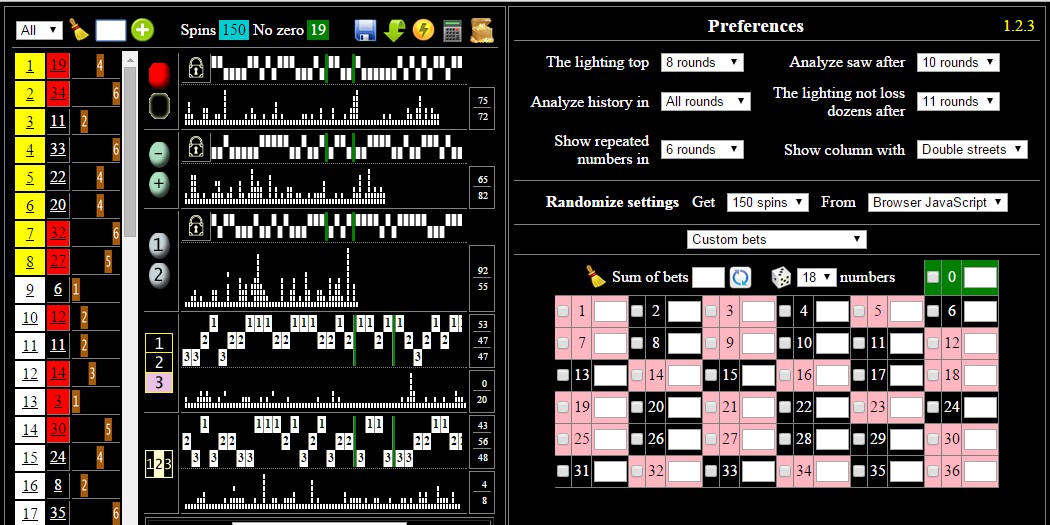Click the calculator icon

[453, 30]
